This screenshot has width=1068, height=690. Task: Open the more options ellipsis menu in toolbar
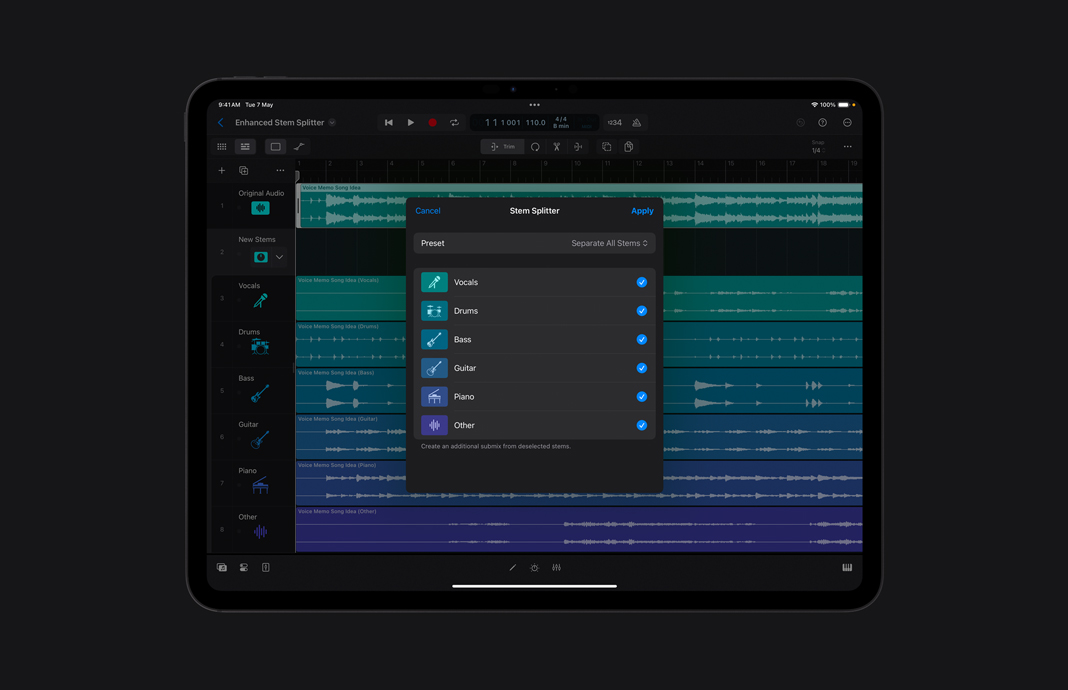click(847, 146)
